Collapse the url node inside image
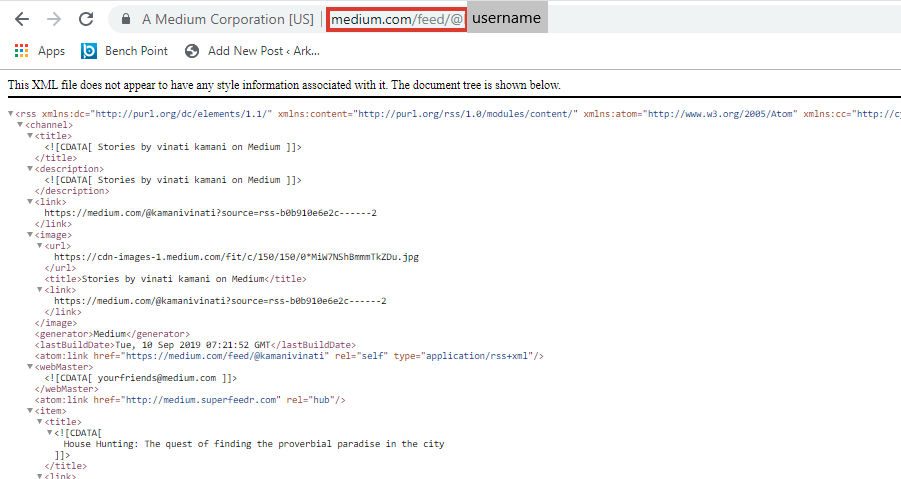This screenshot has width=901, height=479. tap(40, 246)
